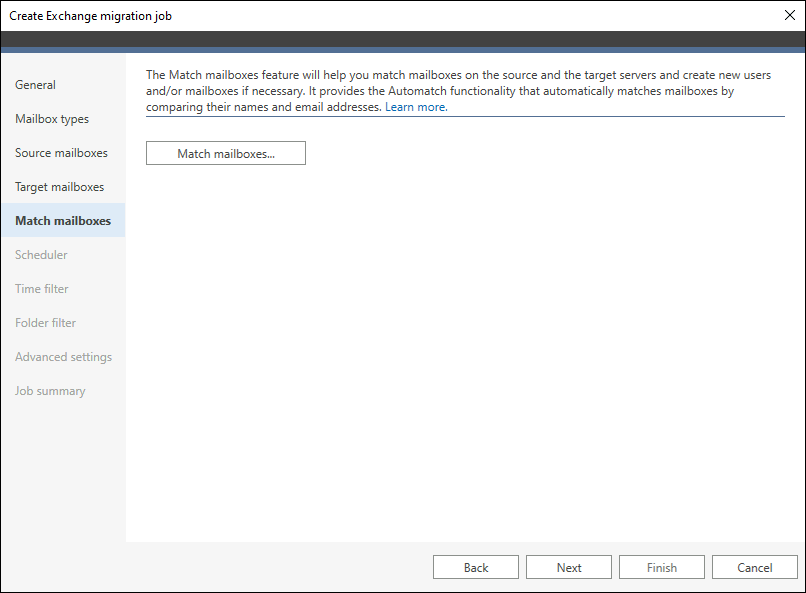Open the Time filter step
The height and width of the screenshot is (593, 806).
pos(41,288)
